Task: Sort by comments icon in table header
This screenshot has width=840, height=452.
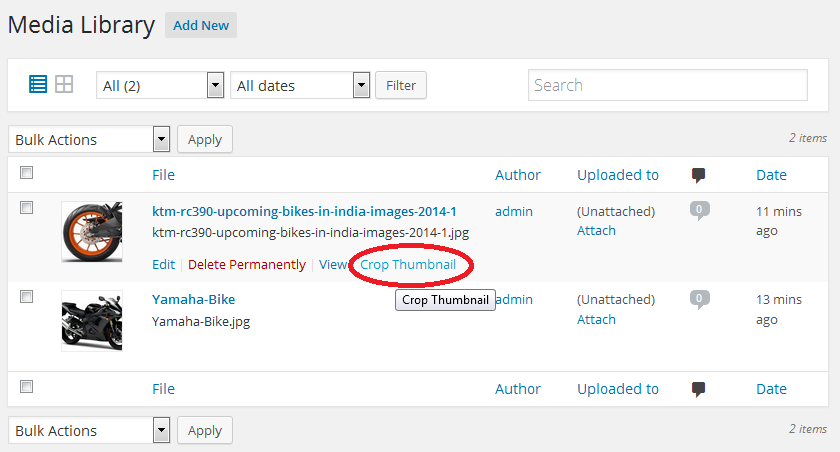Action: pyautogui.click(x=698, y=175)
